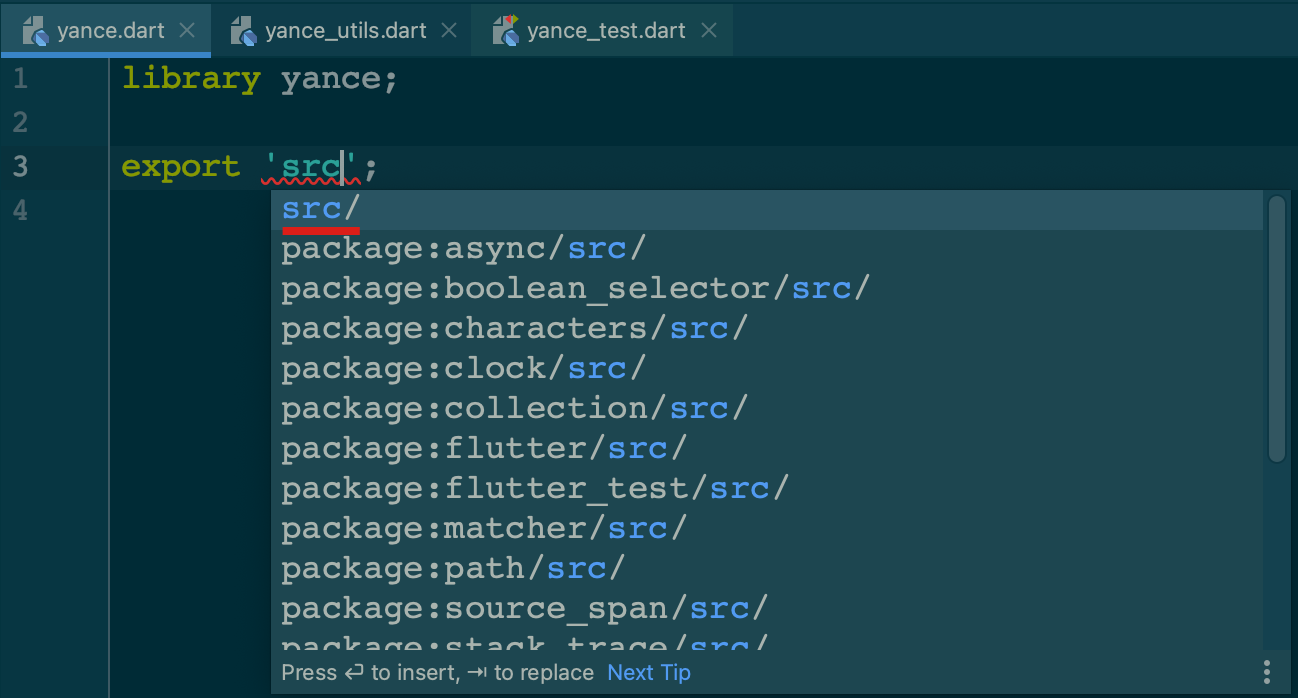Pick the package:characters/src/ completion

click(767, 329)
